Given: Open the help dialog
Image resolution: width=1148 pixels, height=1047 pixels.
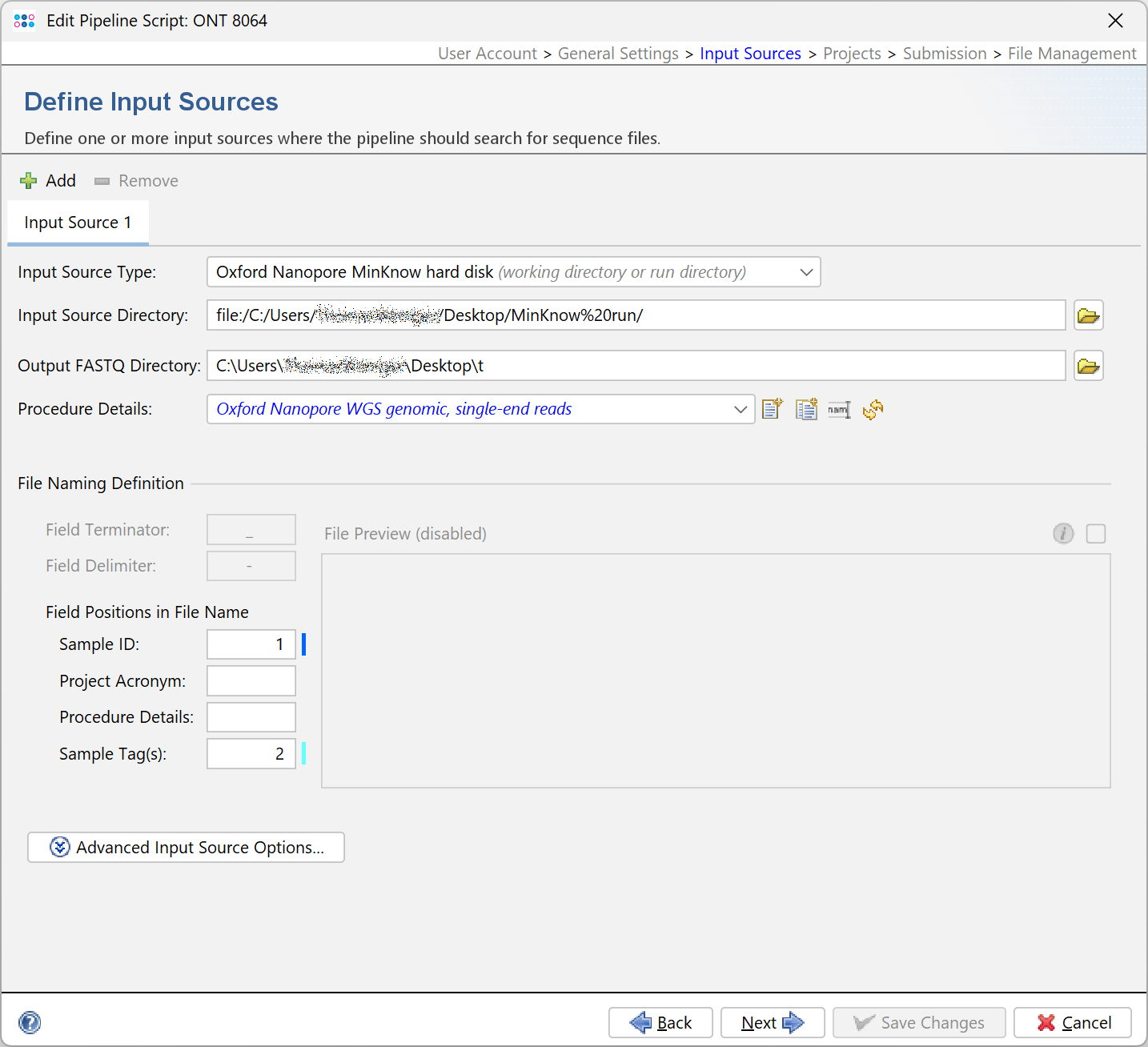Looking at the screenshot, I should point(30,1022).
